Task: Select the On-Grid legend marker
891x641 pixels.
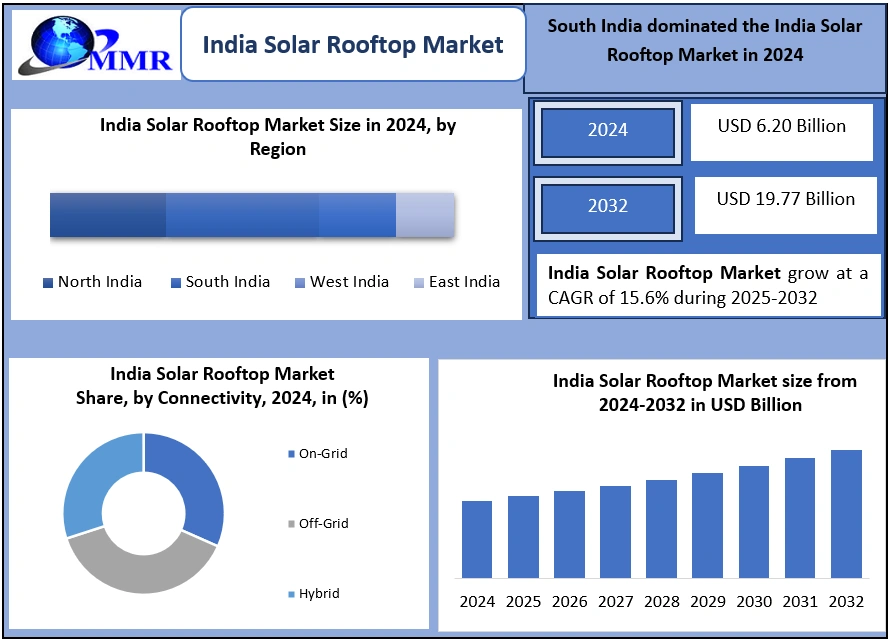Action: pos(291,454)
